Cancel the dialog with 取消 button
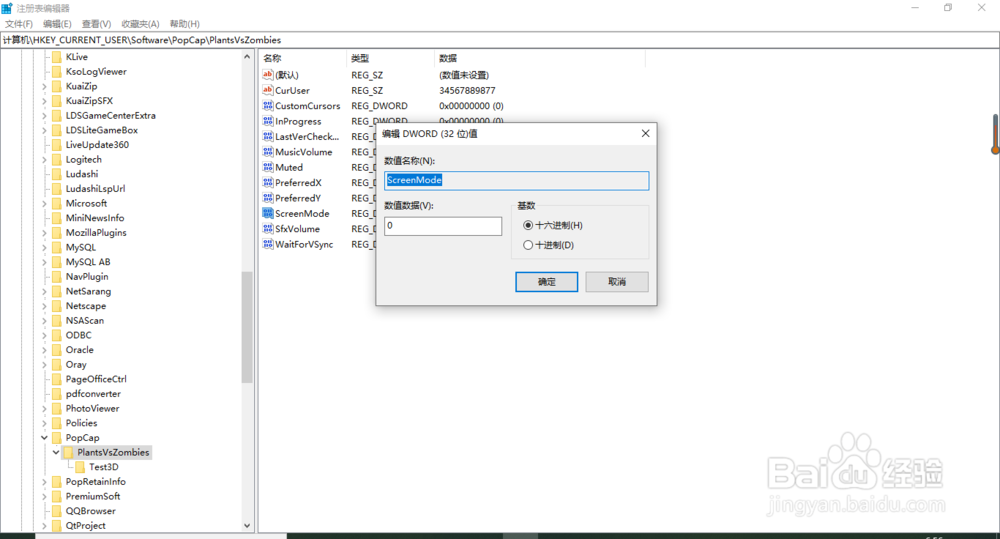1000x539 pixels. pos(617,281)
